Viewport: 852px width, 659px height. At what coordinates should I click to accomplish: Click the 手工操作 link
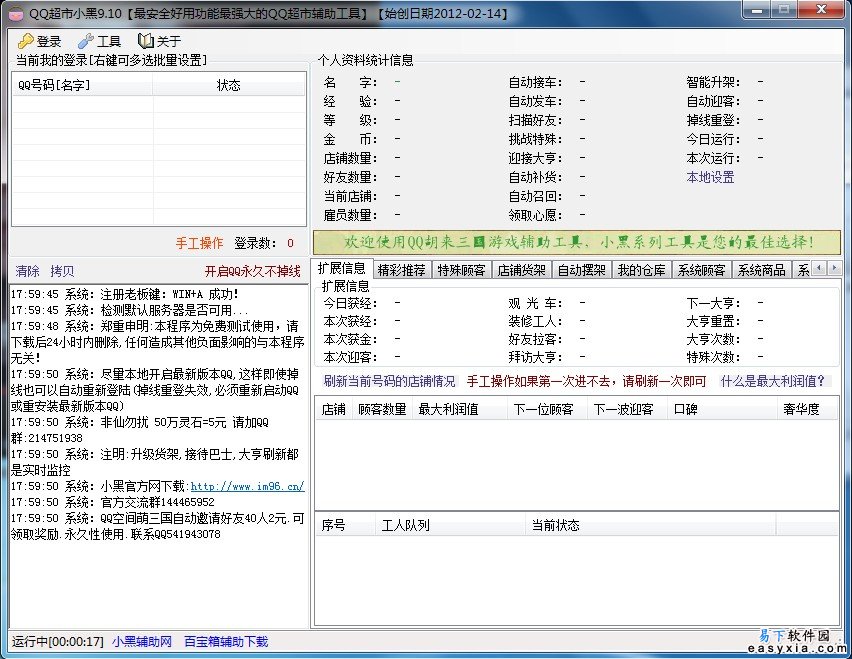click(199, 243)
